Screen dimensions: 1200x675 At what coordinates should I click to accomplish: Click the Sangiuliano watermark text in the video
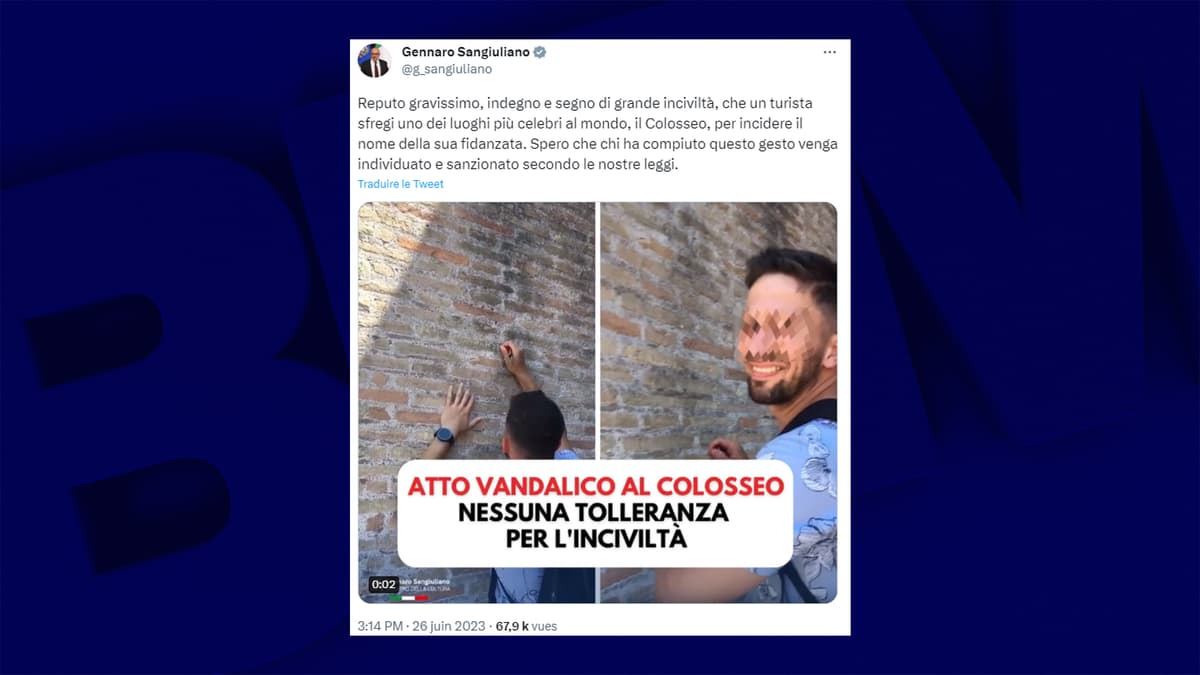coord(424,583)
